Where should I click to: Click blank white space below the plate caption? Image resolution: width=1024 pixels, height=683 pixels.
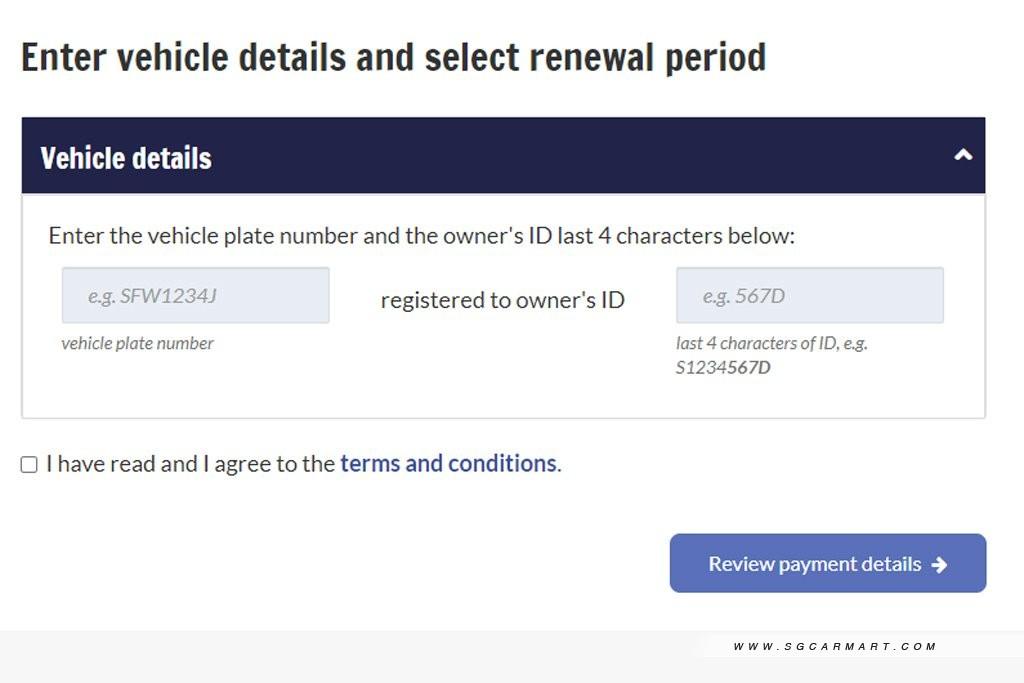click(x=200, y=388)
